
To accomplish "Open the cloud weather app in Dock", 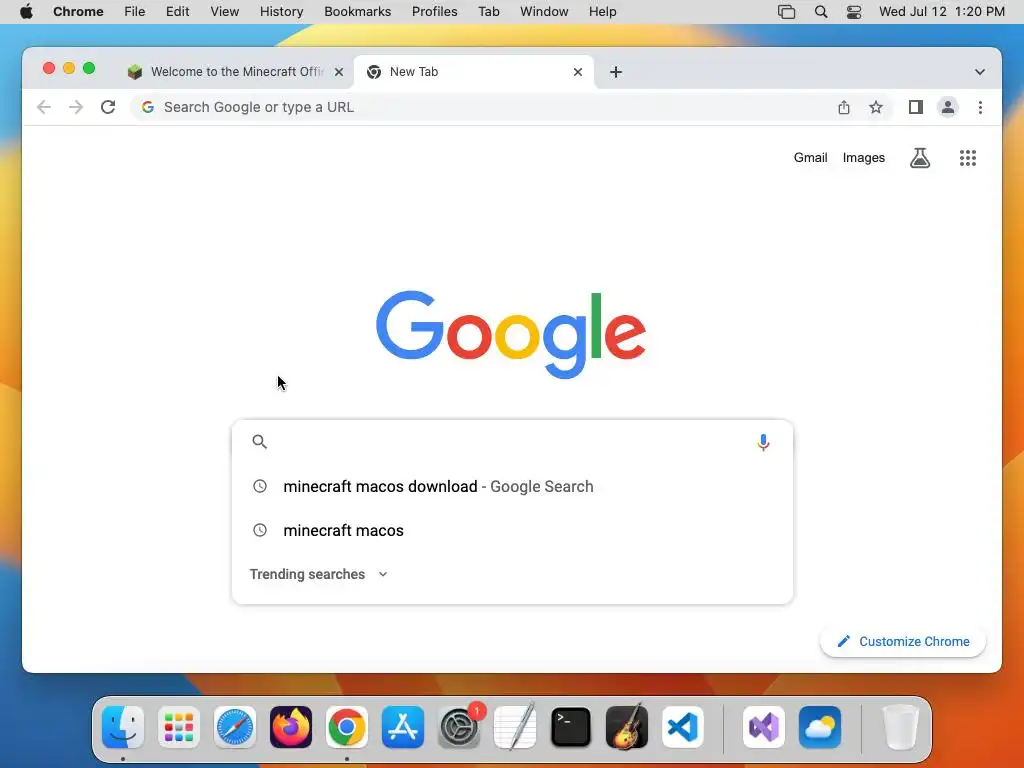I will click(x=820, y=727).
